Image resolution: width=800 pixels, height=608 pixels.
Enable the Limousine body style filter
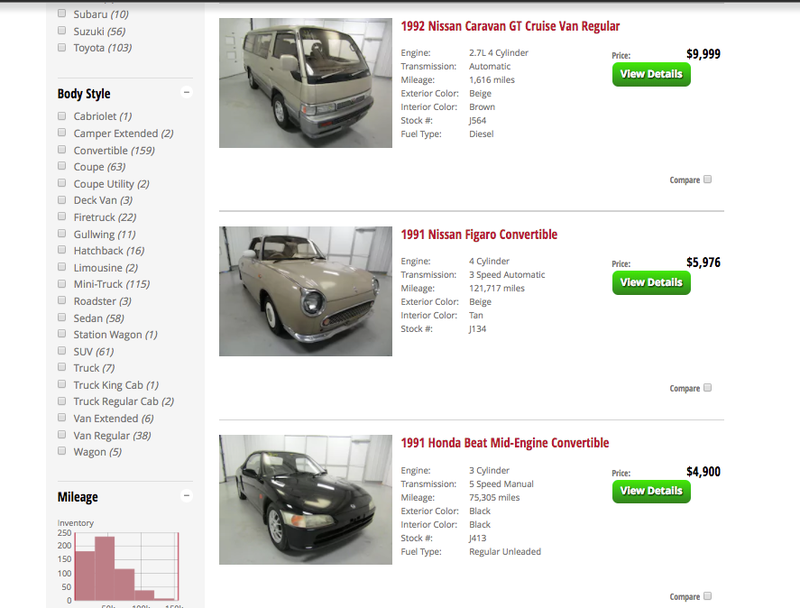tap(62, 267)
